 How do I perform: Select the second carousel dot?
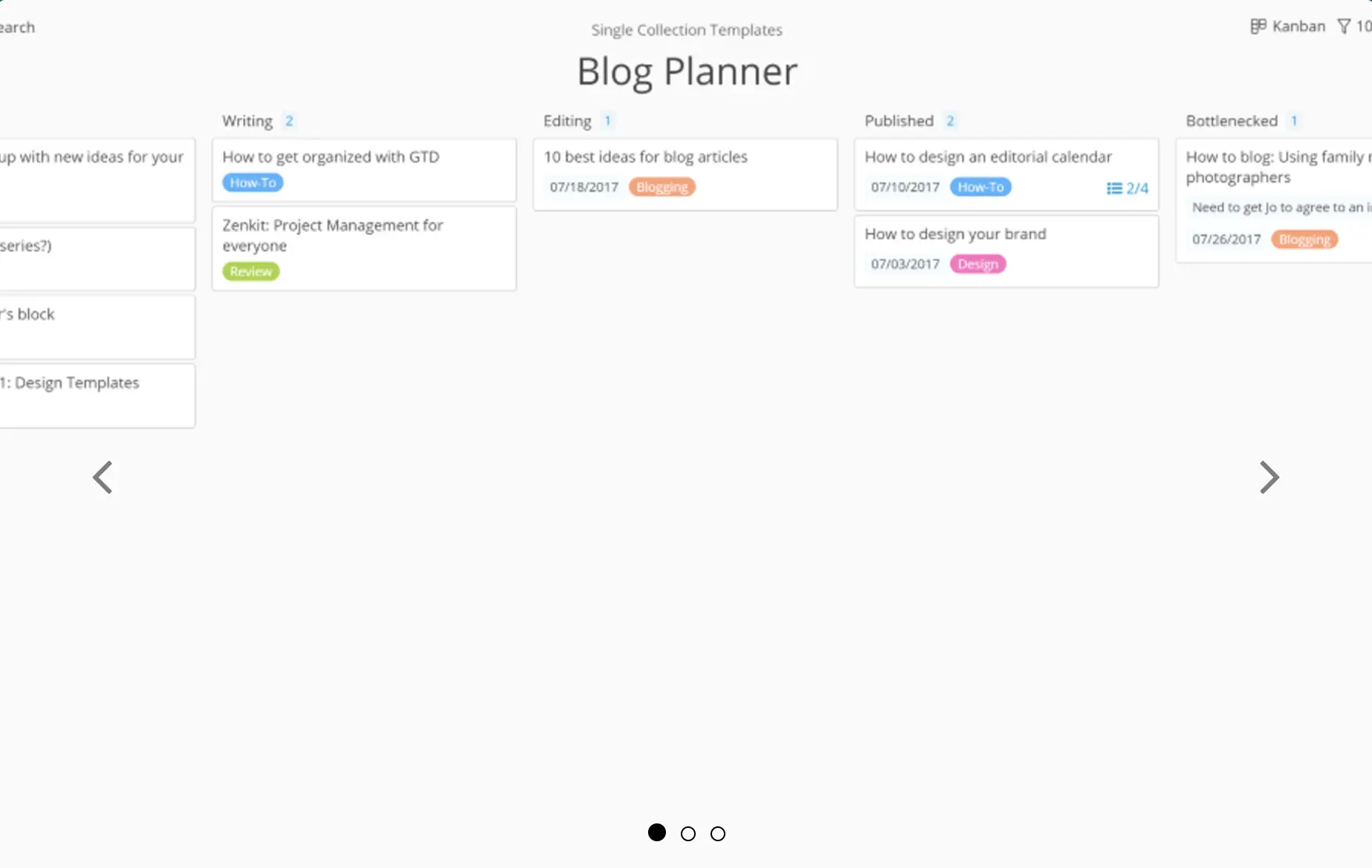[x=688, y=834]
